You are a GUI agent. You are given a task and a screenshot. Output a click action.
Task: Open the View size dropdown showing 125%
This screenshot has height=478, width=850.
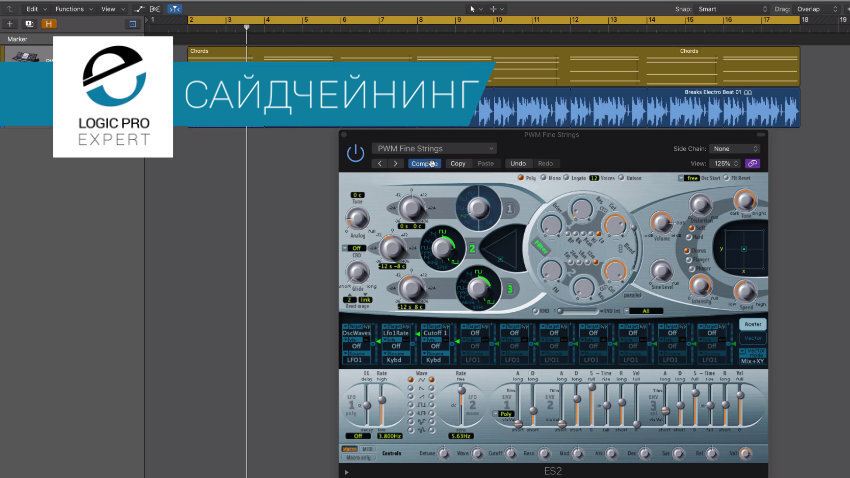[725, 164]
